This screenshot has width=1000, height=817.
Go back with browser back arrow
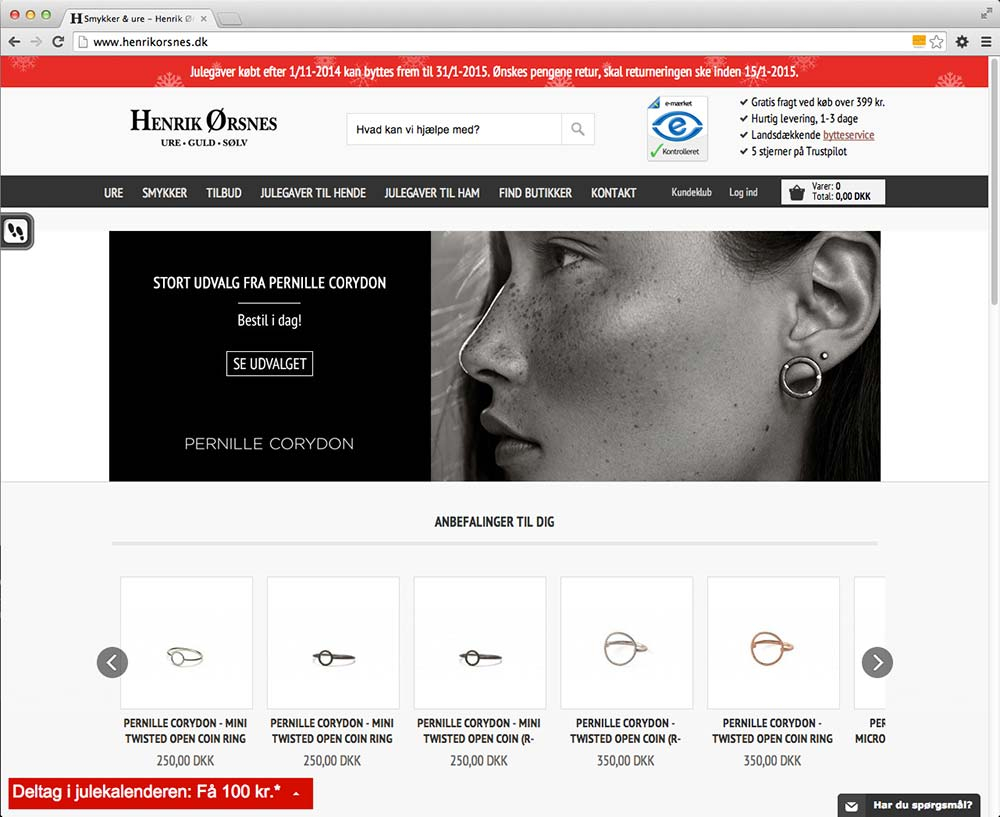(14, 42)
